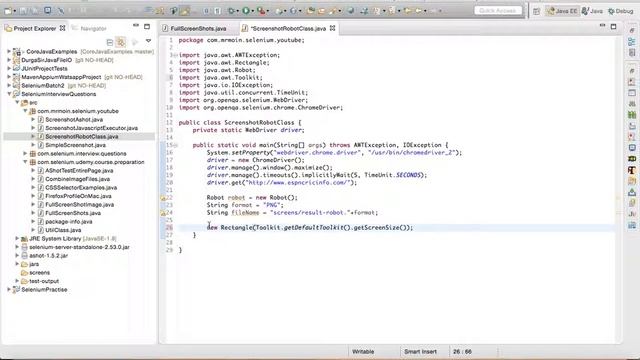Open the JUnit view icon in the right trim
Viewport: 640px width, 360px height.
point(632,213)
